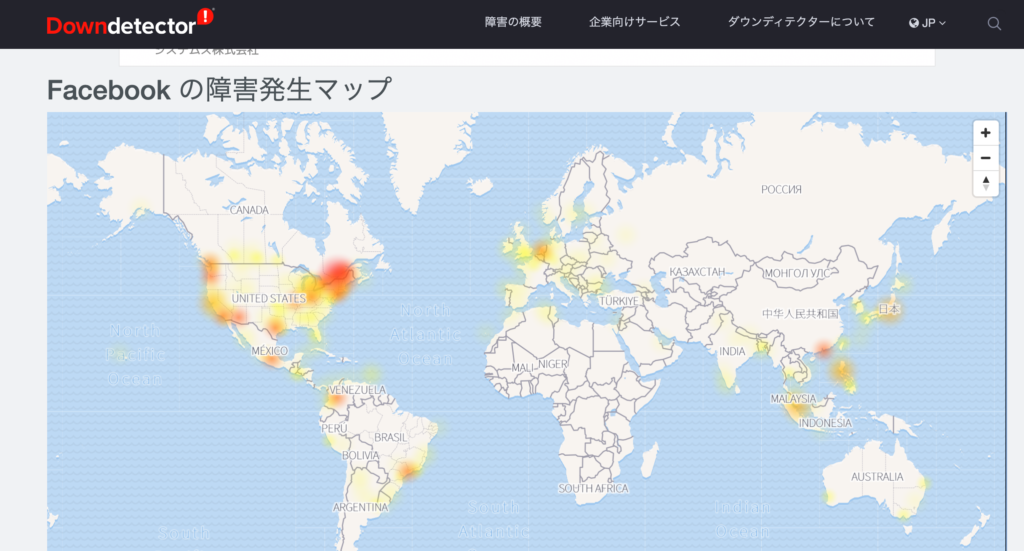Screen dimensions: 1024x551
Task: Open search with the magnifier icon
Action: click(994, 24)
